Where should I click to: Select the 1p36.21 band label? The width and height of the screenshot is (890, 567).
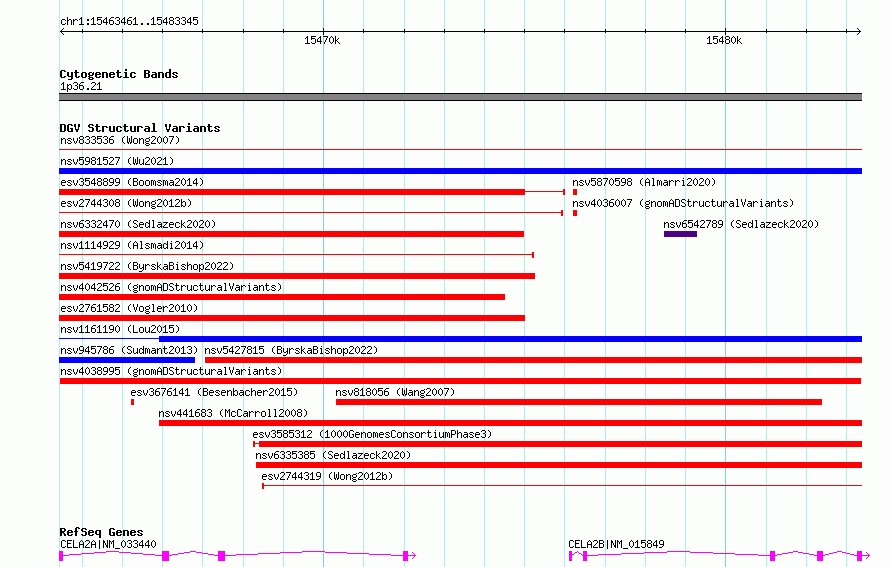click(81, 86)
